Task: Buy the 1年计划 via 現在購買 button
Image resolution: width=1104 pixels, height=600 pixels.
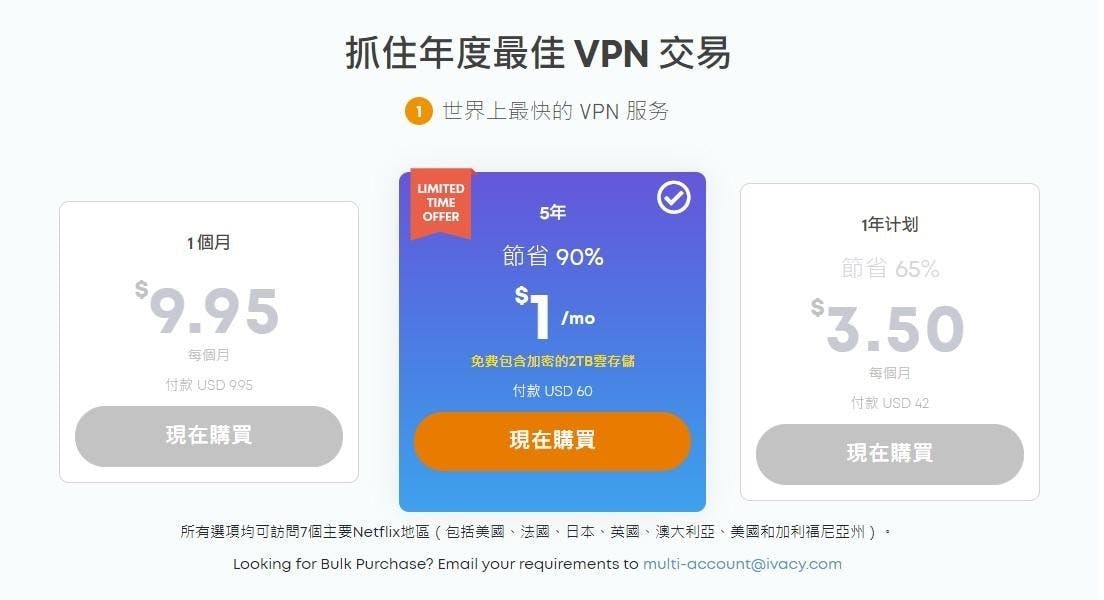Action: click(x=889, y=454)
